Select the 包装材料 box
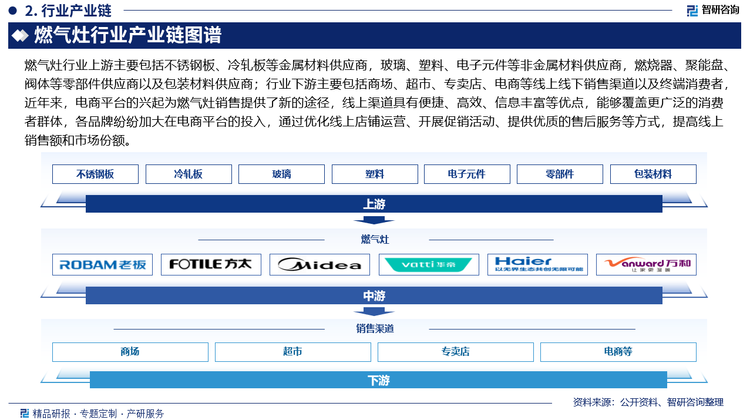The width and height of the screenshot is (750, 420). [653, 174]
